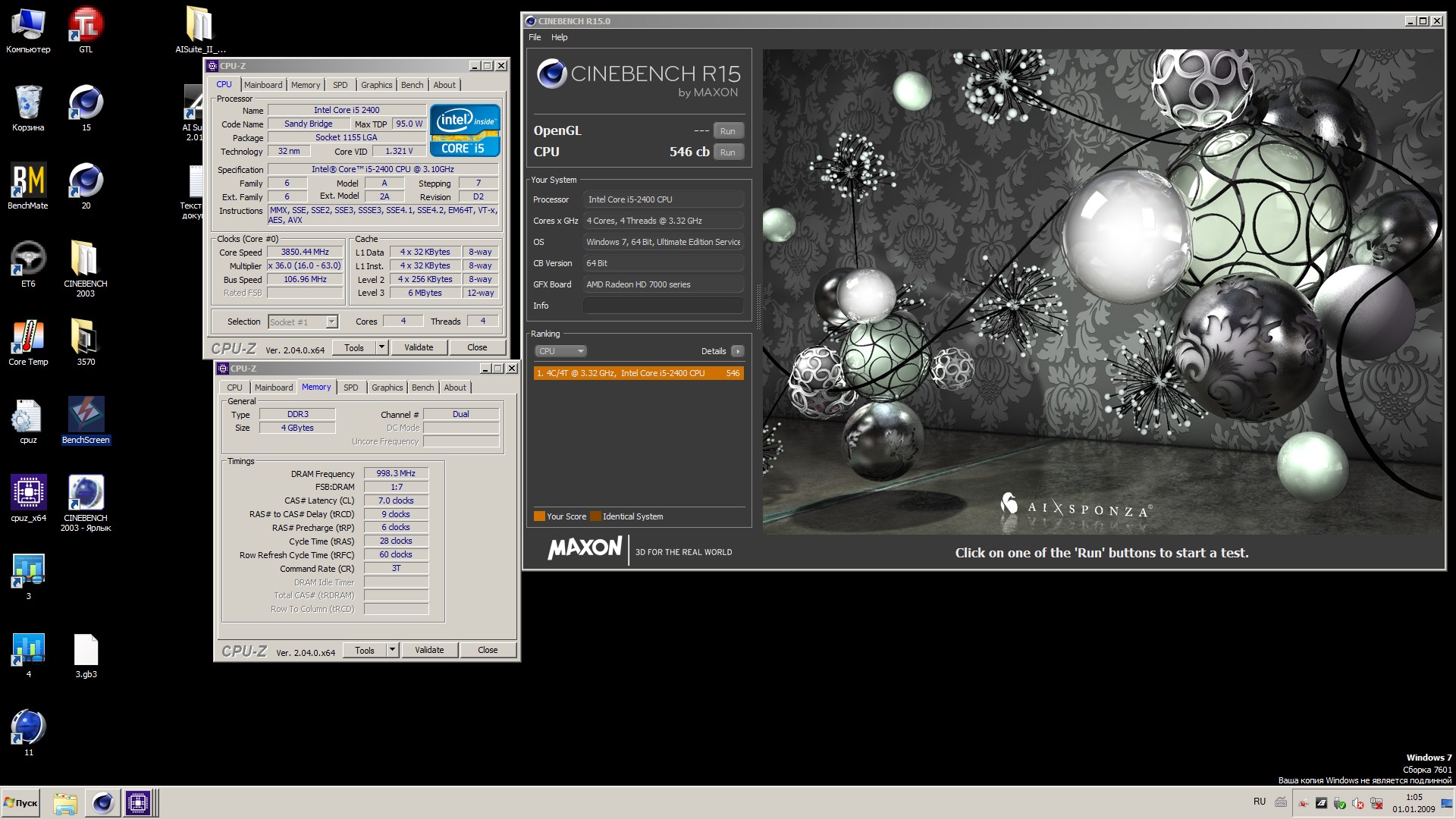Open Tools dropdown arrow in upper CPU-Z
Viewport: 1456px width, 819px height.
coord(382,347)
